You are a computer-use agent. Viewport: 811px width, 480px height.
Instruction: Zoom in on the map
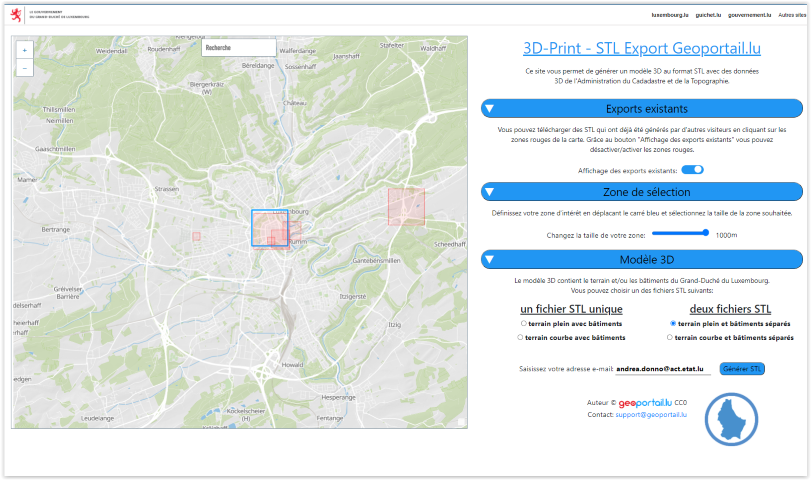point(25,49)
